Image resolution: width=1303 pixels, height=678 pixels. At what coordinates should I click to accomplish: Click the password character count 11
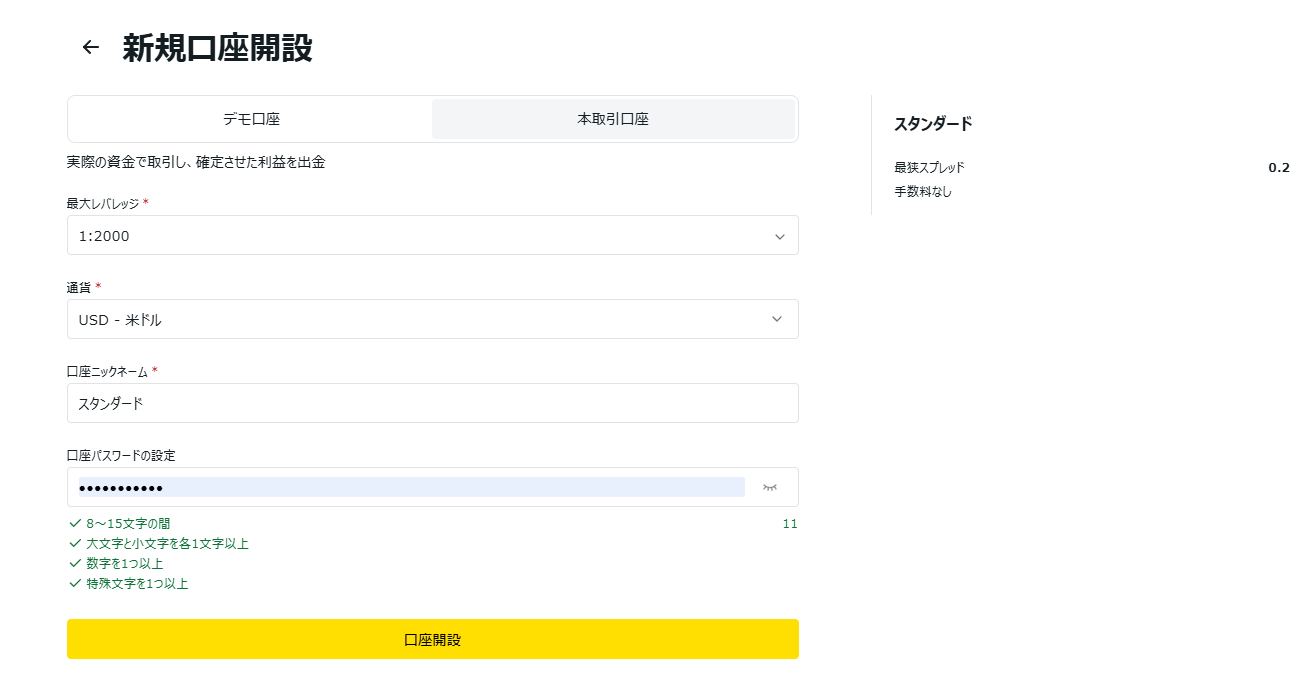[789, 524]
